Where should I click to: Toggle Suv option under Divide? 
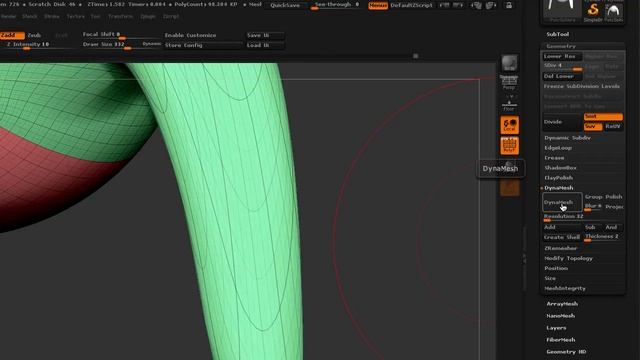(593, 127)
